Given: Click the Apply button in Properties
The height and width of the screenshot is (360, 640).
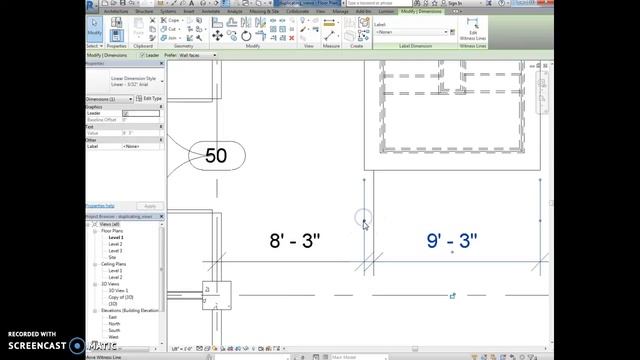Looking at the screenshot, I should (x=150, y=206).
